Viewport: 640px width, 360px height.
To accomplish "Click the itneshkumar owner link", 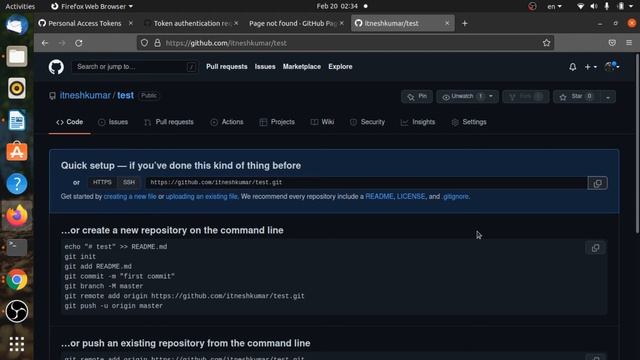I will click(x=85, y=96).
